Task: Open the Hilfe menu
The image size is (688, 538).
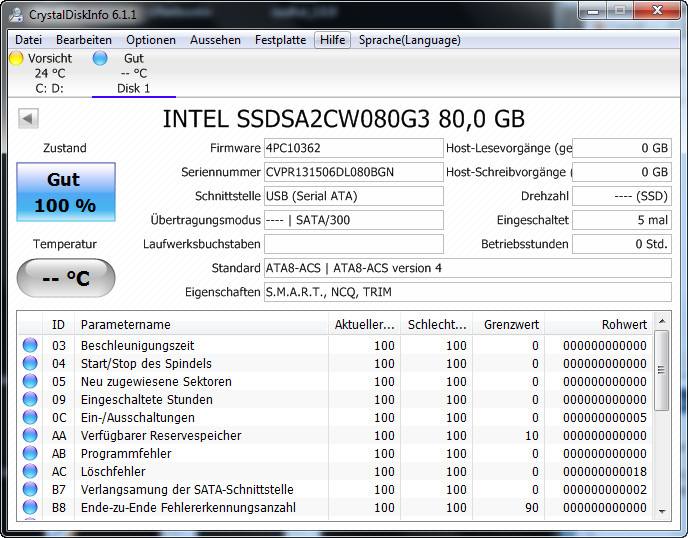Action: pos(333,40)
